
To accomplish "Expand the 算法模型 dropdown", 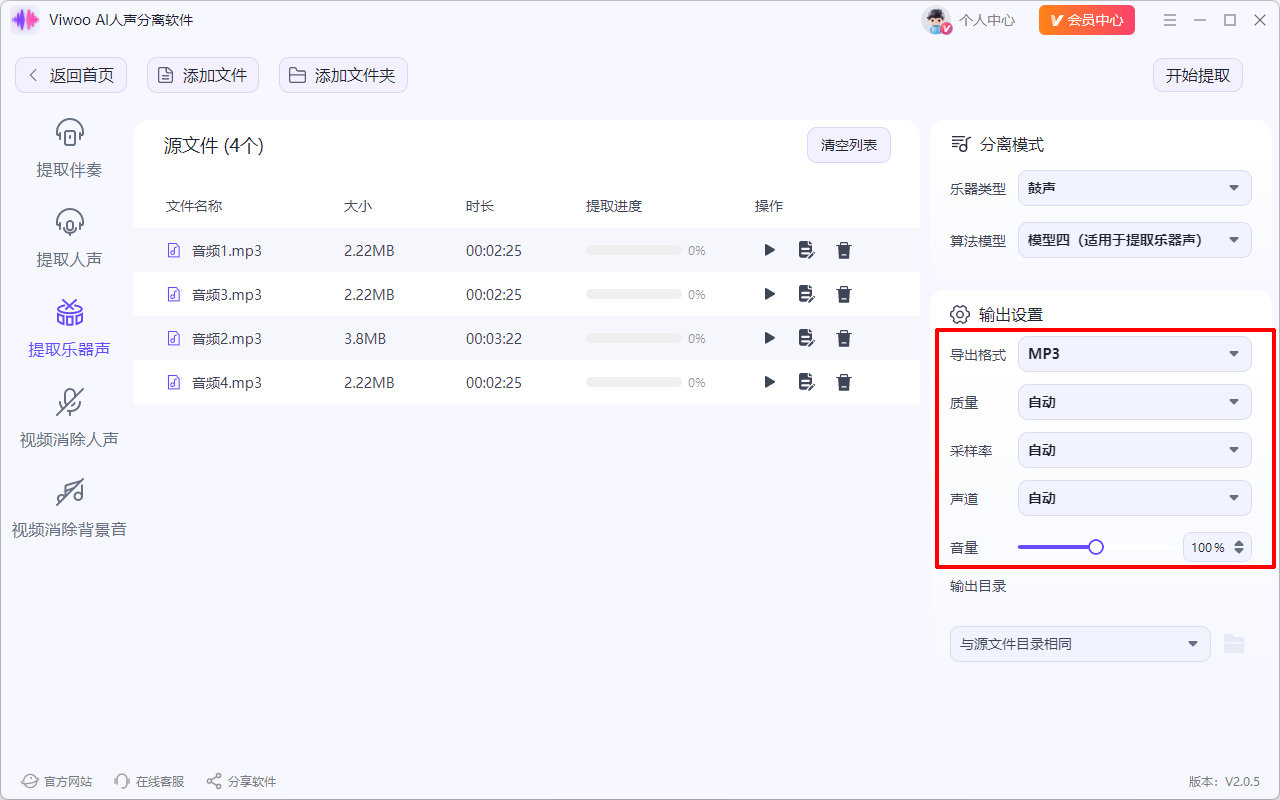I will [x=1134, y=240].
